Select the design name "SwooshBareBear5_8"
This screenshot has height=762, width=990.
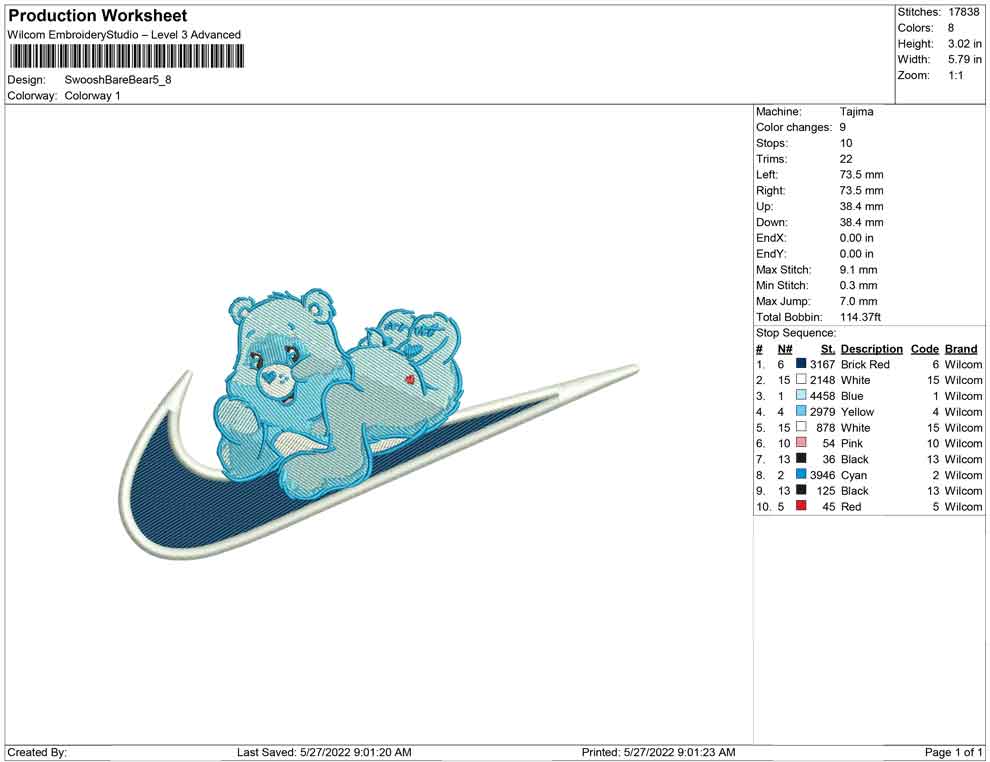click(118, 80)
